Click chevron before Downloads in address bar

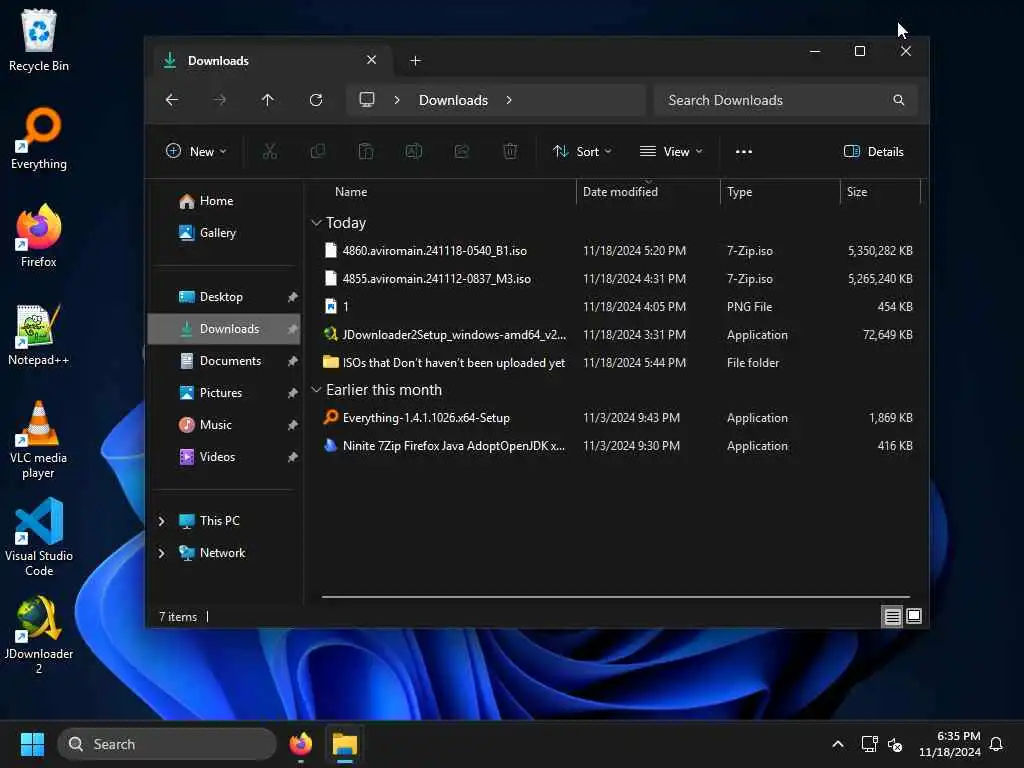[397, 100]
